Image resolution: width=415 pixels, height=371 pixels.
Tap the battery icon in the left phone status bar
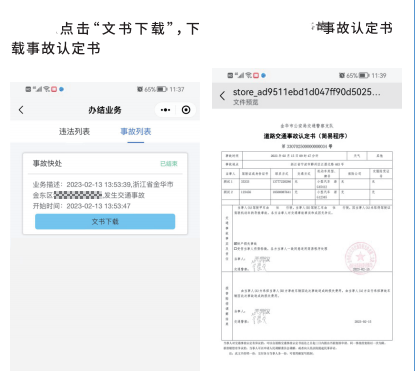pos(162,89)
